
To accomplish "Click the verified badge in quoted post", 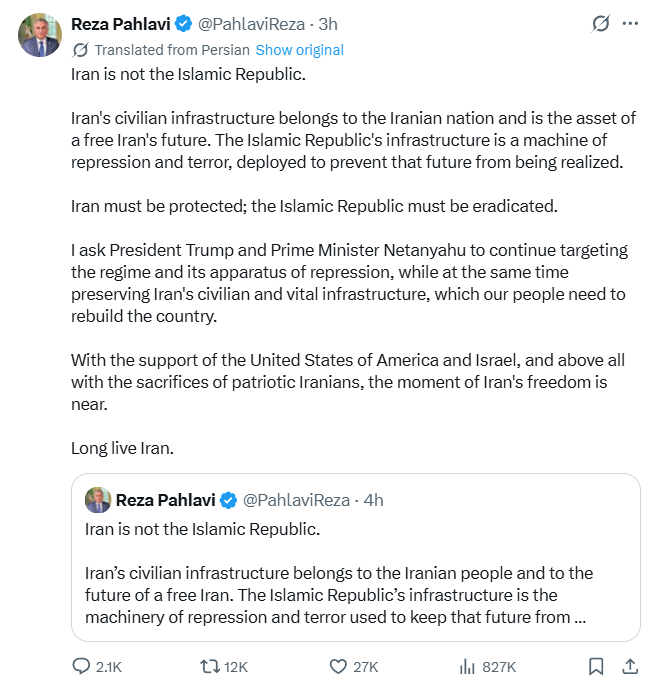I will pos(228,500).
